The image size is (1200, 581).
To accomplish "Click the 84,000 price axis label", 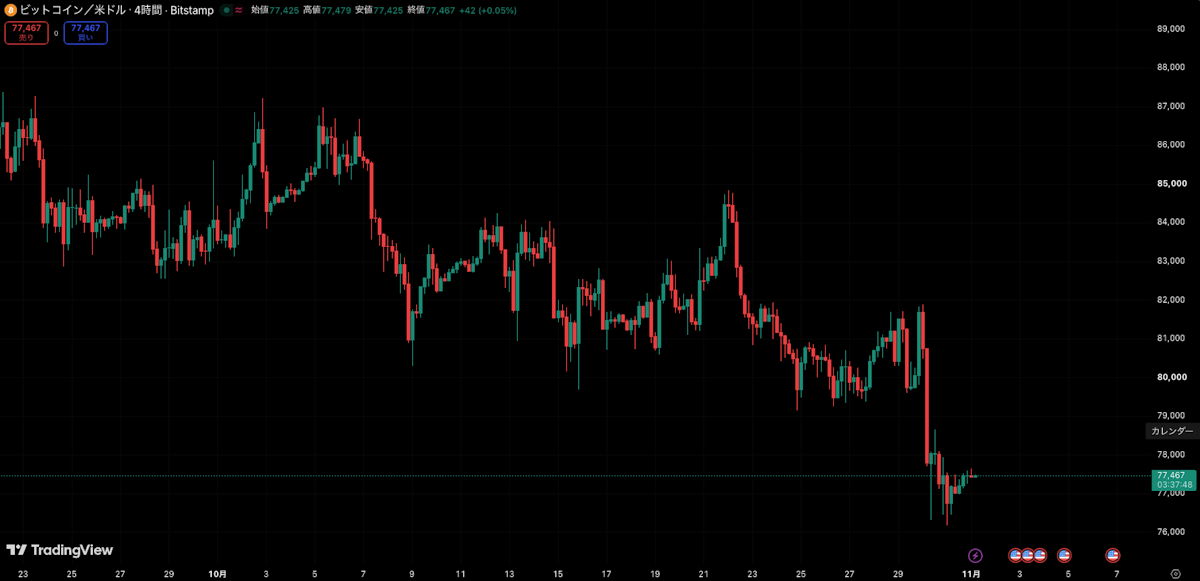I will tap(1170, 222).
